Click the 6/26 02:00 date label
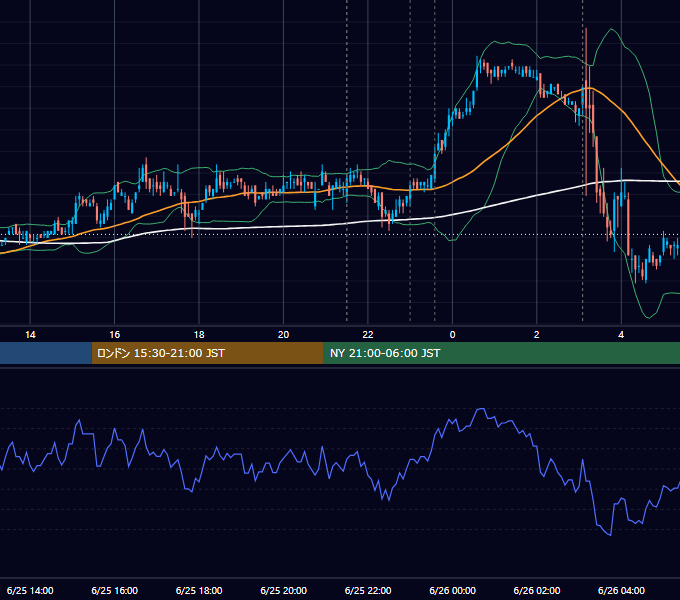 pyautogui.click(x=536, y=590)
